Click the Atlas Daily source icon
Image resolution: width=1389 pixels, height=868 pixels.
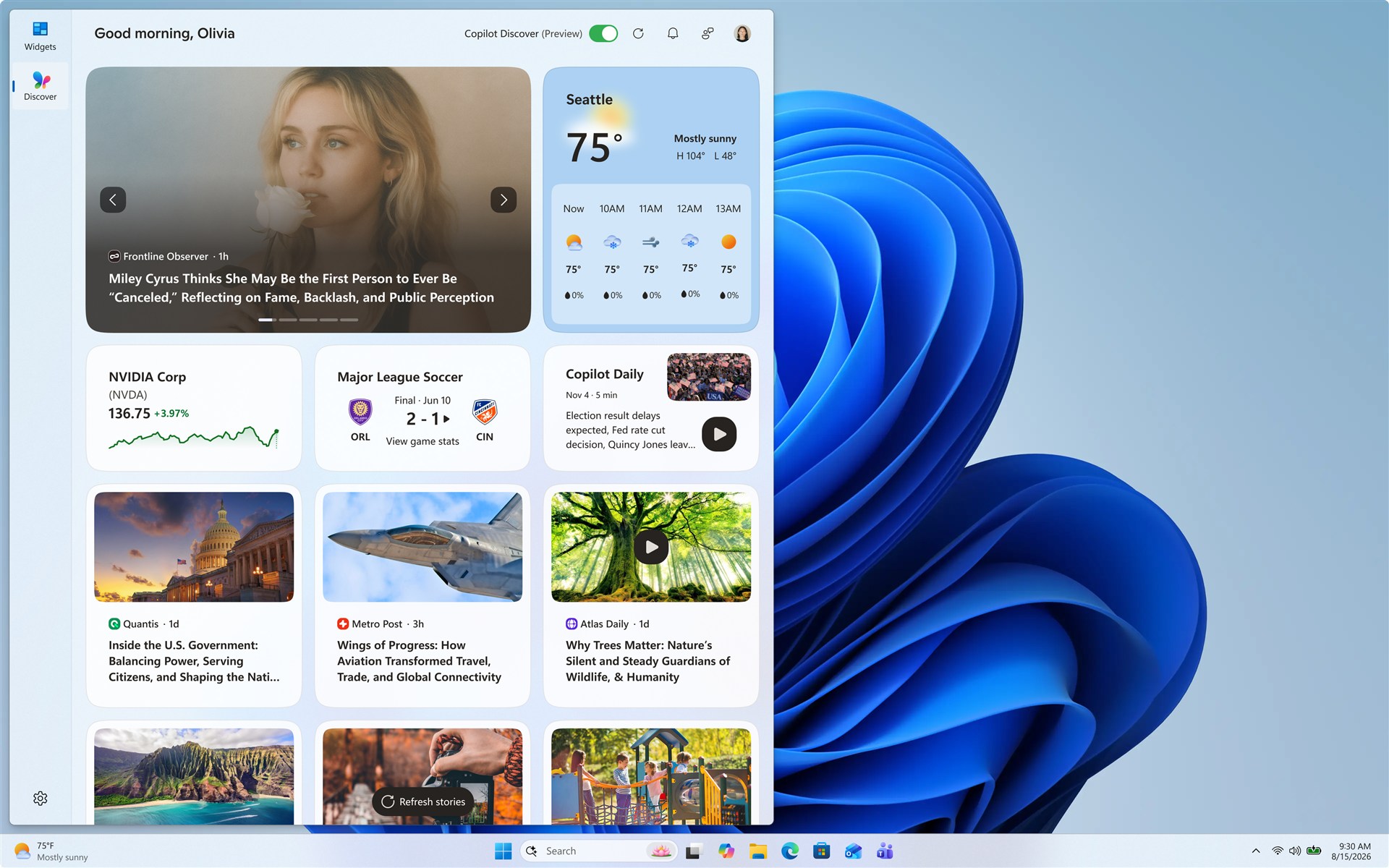pyautogui.click(x=572, y=624)
